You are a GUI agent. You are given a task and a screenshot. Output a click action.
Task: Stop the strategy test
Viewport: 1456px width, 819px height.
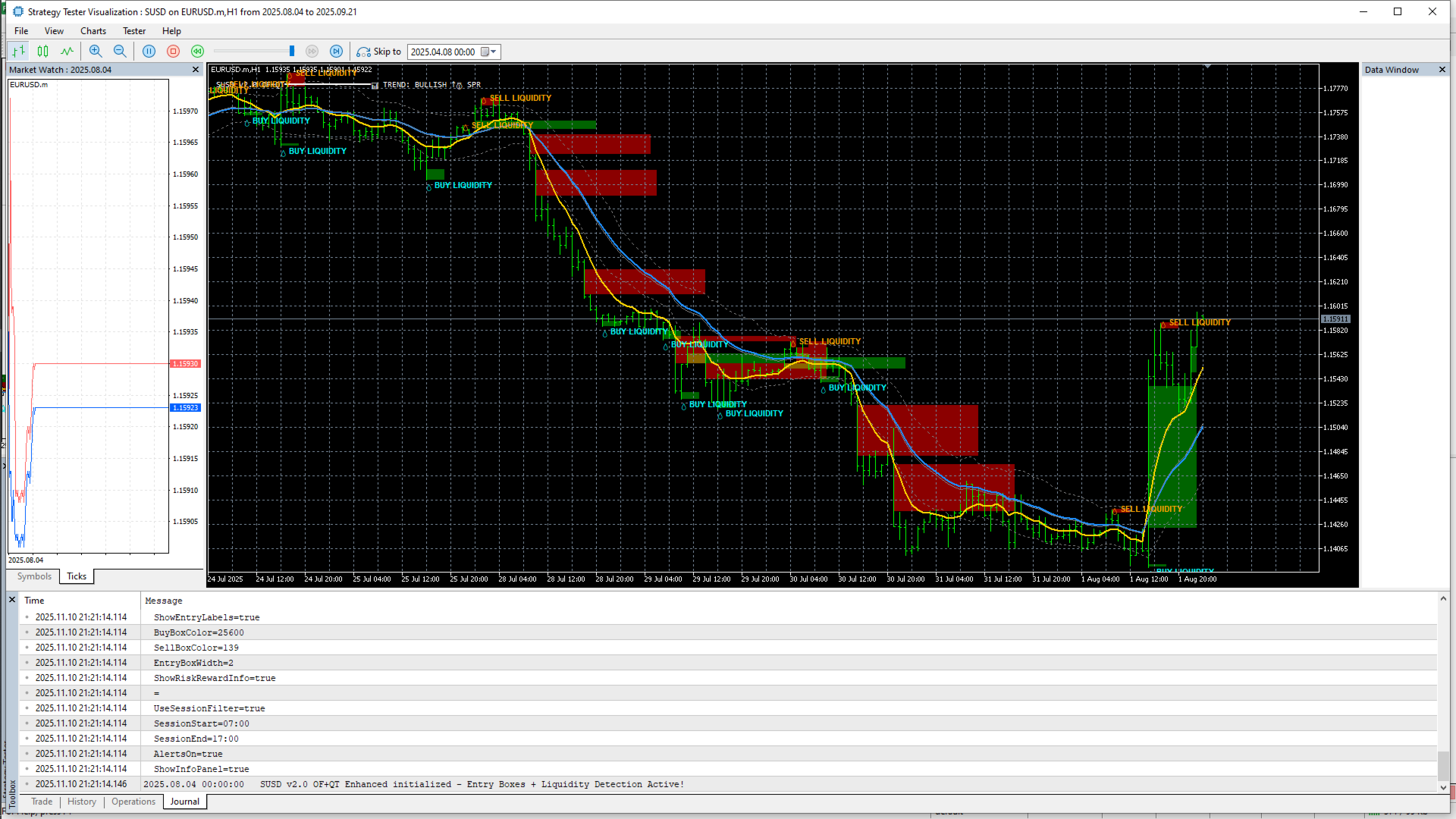[x=173, y=52]
